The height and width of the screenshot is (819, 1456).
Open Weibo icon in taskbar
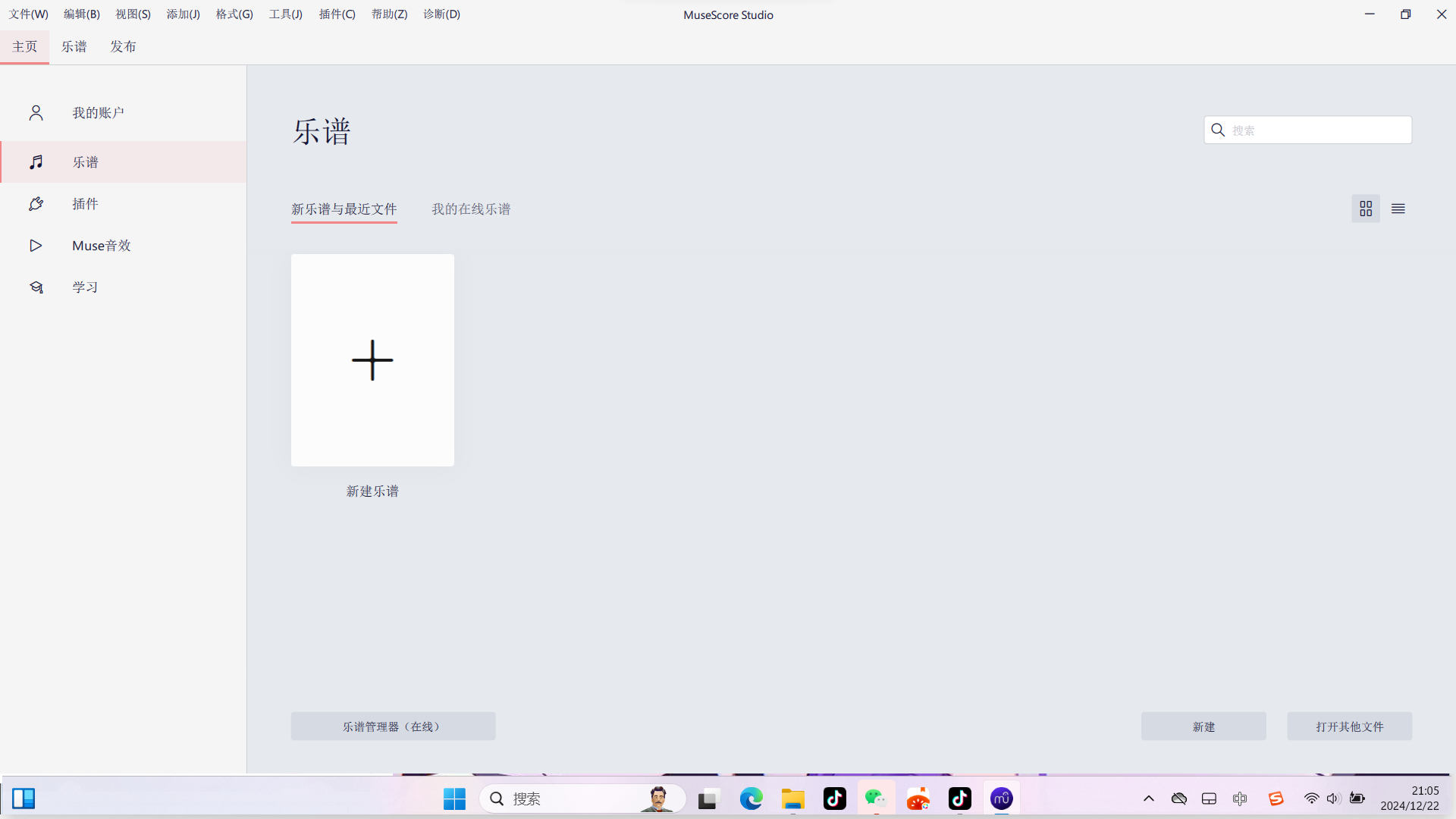pyautogui.click(x=918, y=799)
